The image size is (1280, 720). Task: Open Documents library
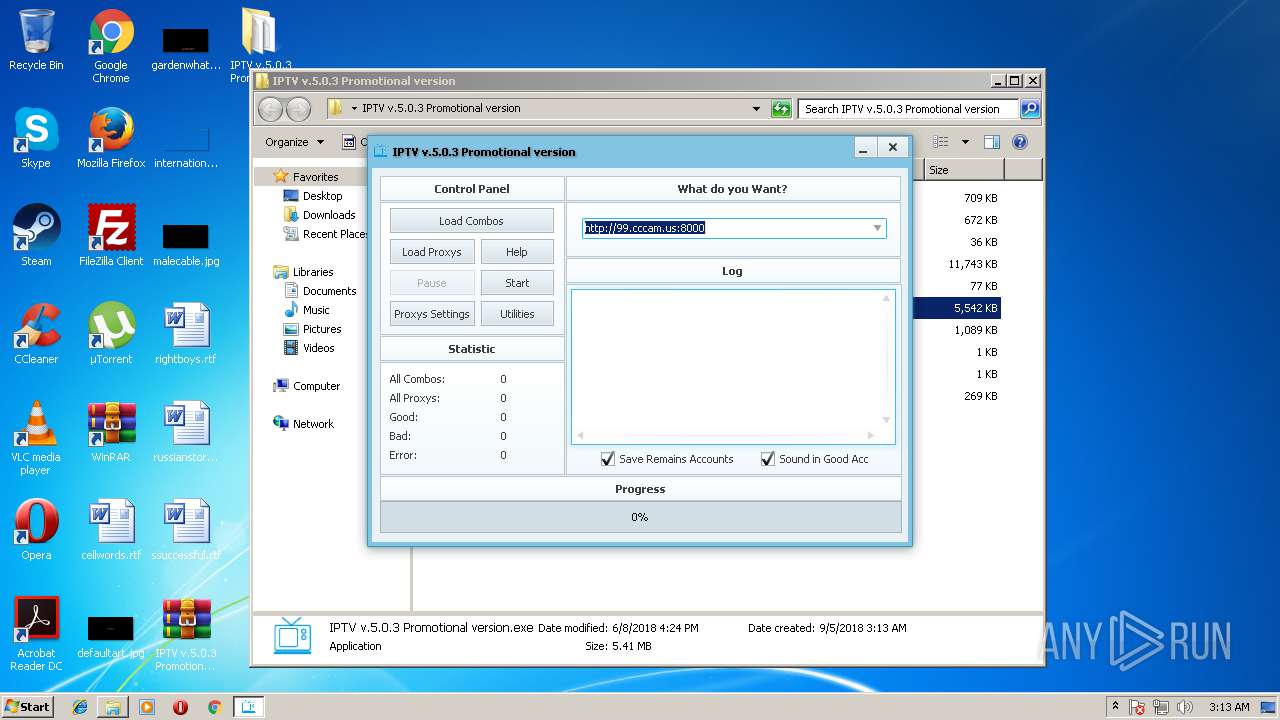[x=329, y=291]
